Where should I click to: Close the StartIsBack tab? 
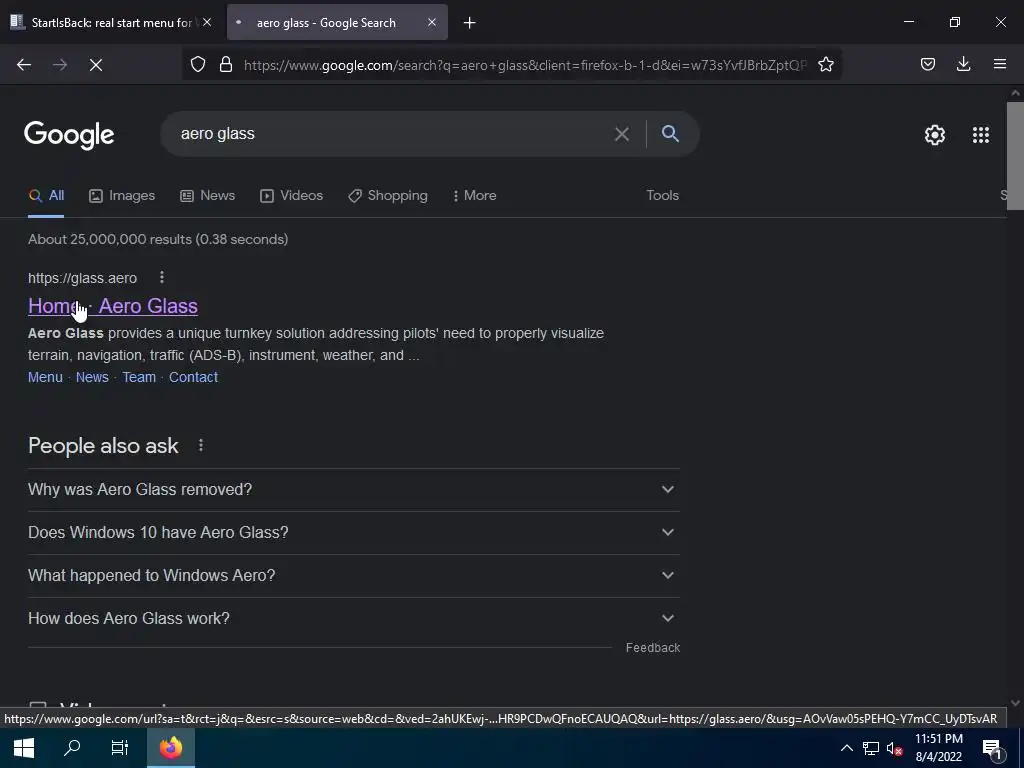click(x=207, y=22)
